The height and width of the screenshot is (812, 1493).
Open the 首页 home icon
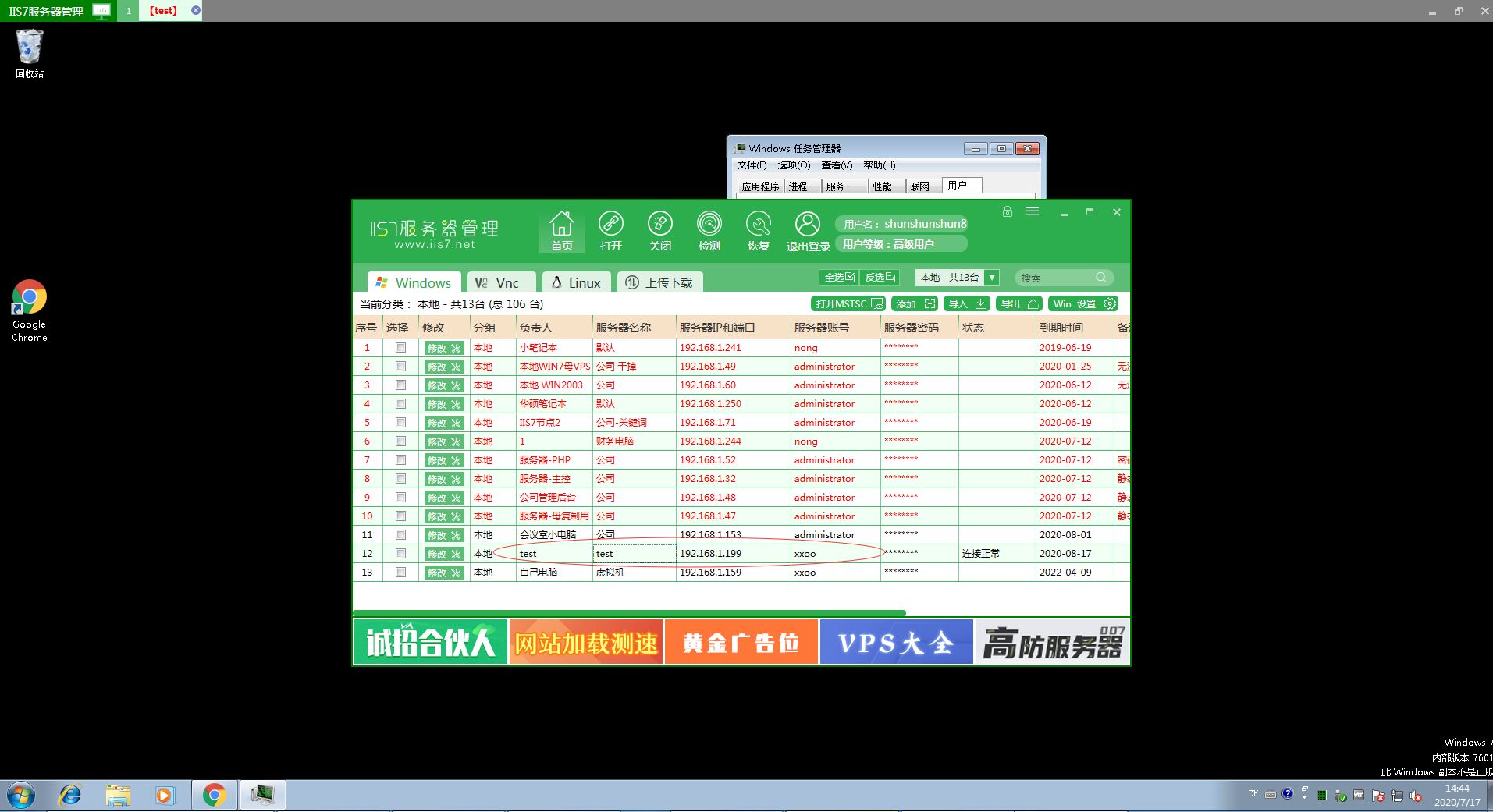click(x=561, y=231)
